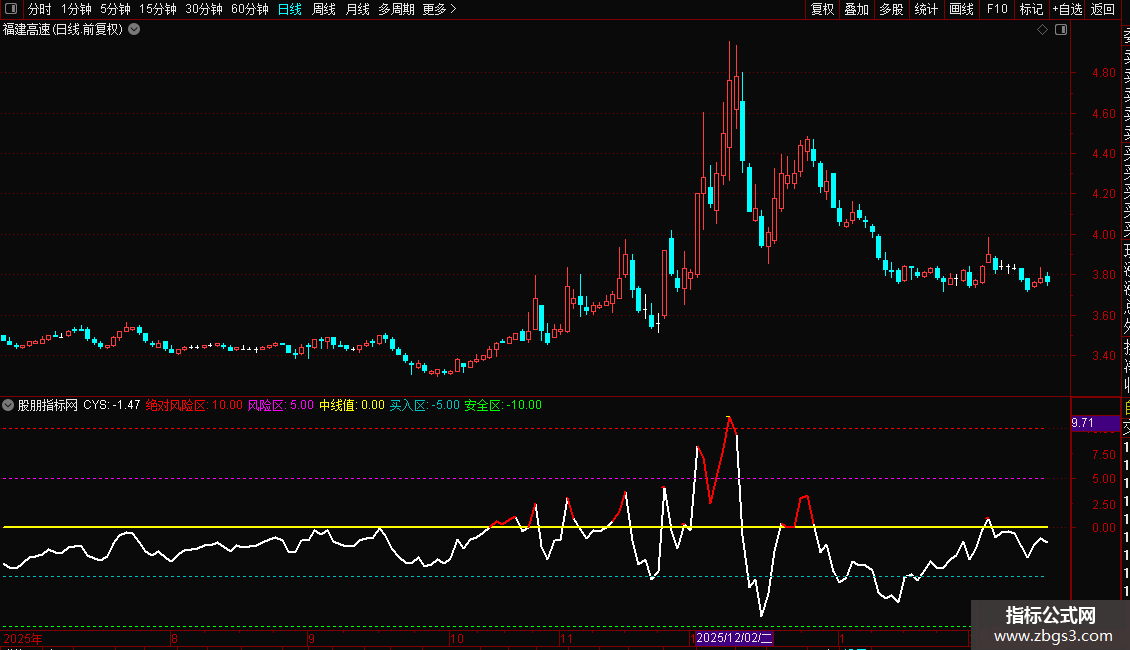The image size is (1130, 650).
Task: Click the month 10 tick on time axis
Action: pos(457,638)
